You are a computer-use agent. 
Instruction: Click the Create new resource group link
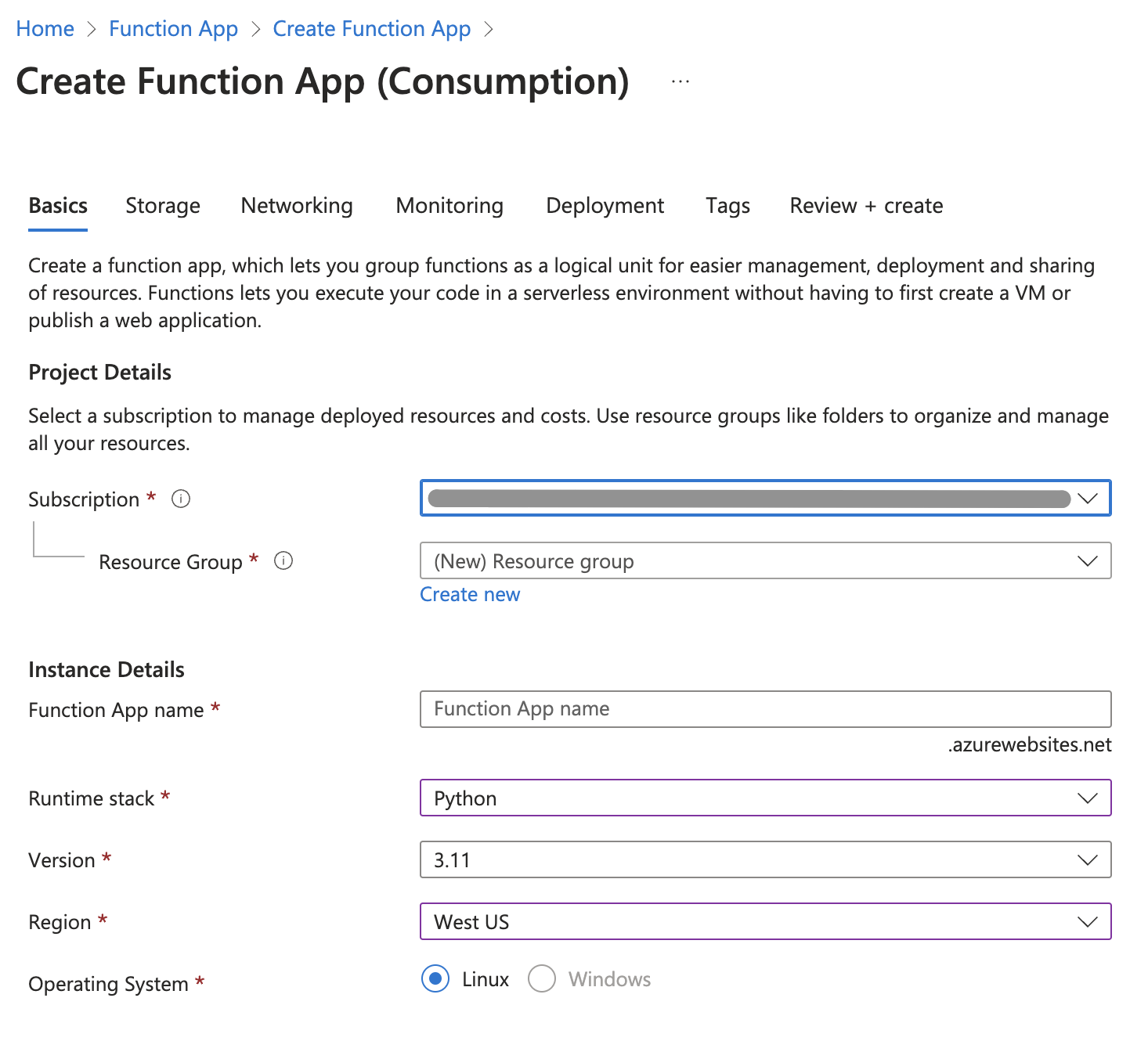(470, 594)
